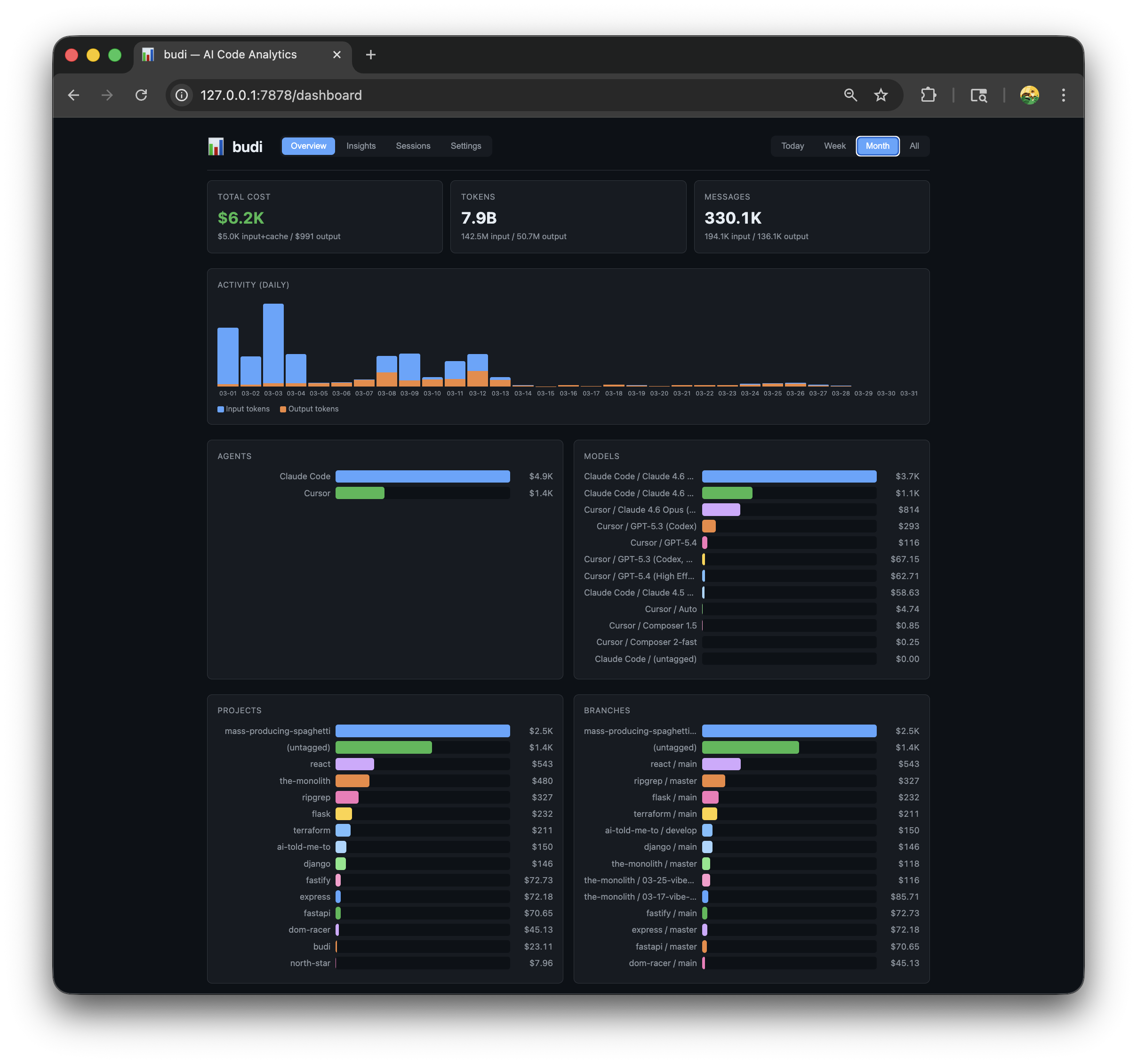This screenshot has width=1137, height=1064.
Task: Click the profile avatar in the toolbar
Action: [1029, 95]
